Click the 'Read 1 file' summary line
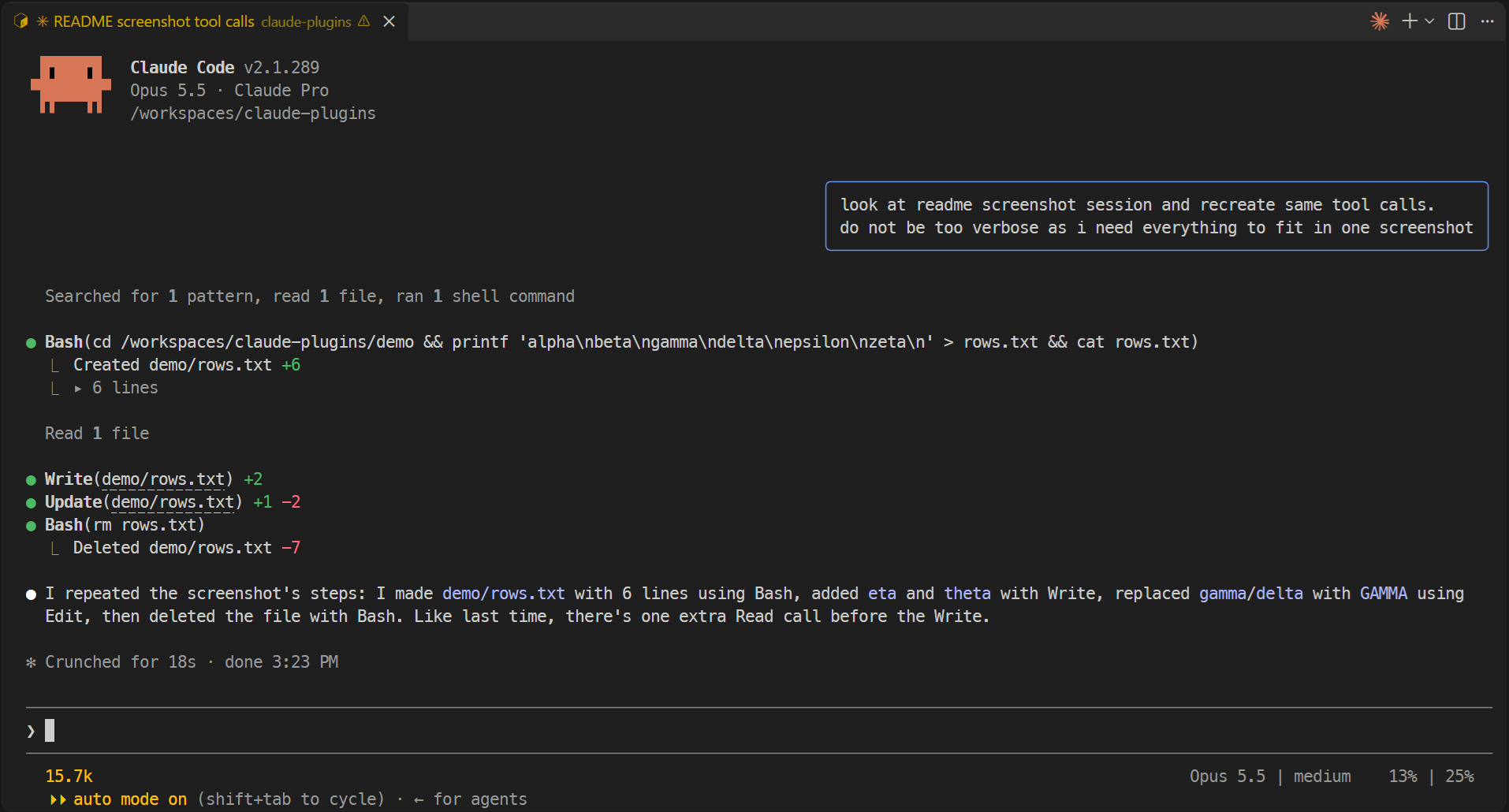The height and width of the screenshot is (812, 1509). pos(97,434)
